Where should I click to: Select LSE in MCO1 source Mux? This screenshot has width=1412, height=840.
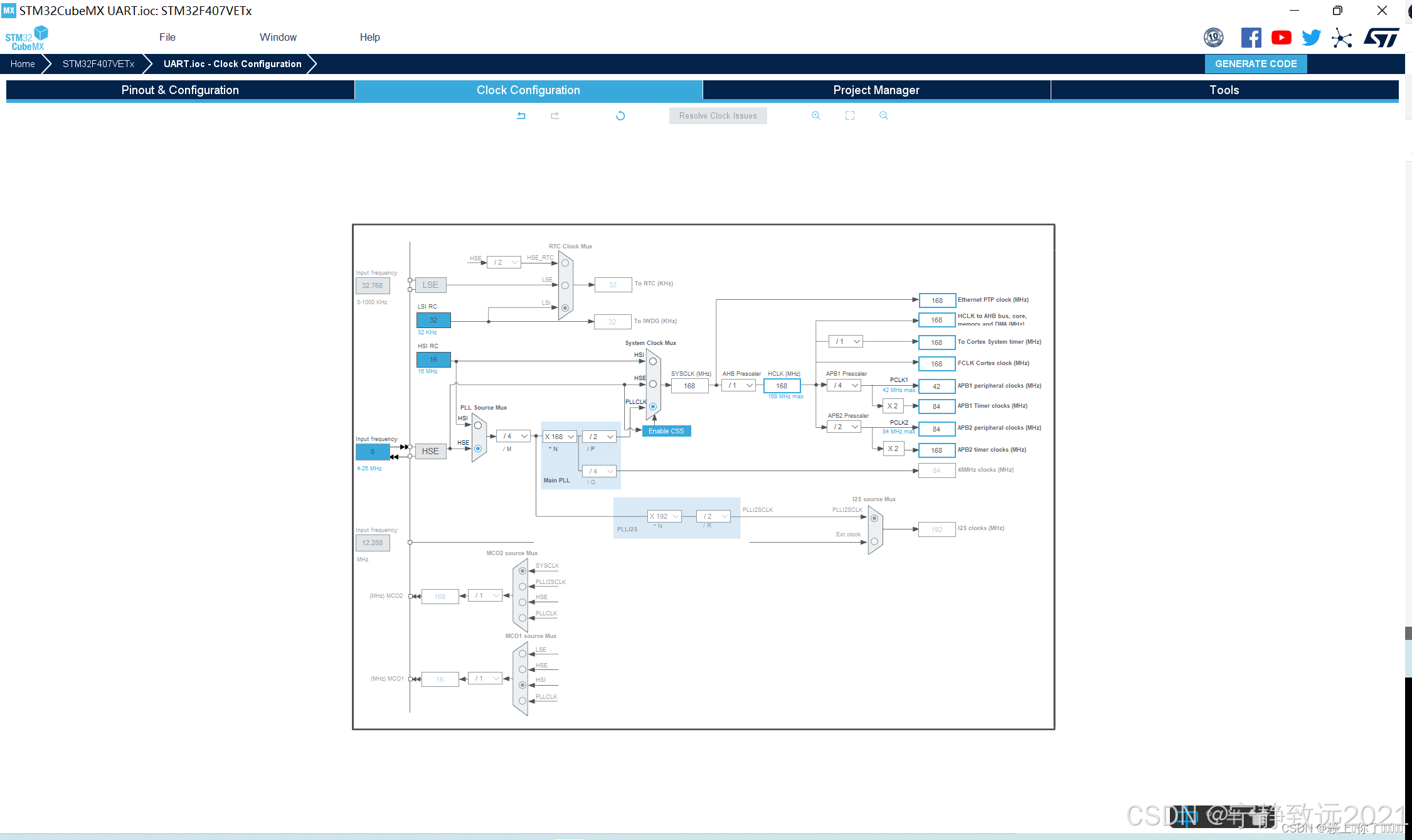coord(523,654)
